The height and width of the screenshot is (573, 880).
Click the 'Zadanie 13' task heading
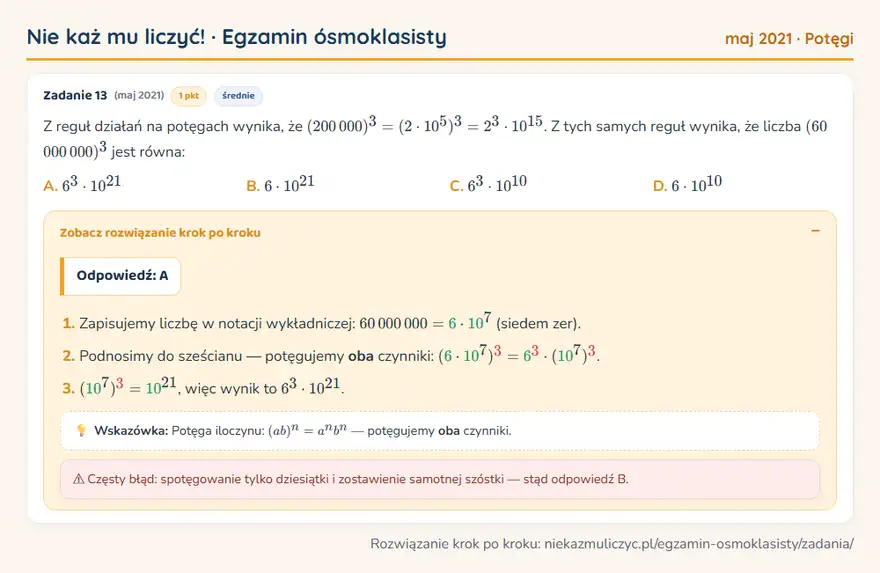pyautogui.click(x=75, y=95)
